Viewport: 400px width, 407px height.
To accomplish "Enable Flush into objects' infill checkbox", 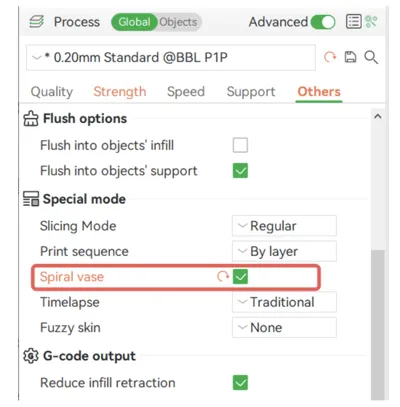I will tap(240, 145).
